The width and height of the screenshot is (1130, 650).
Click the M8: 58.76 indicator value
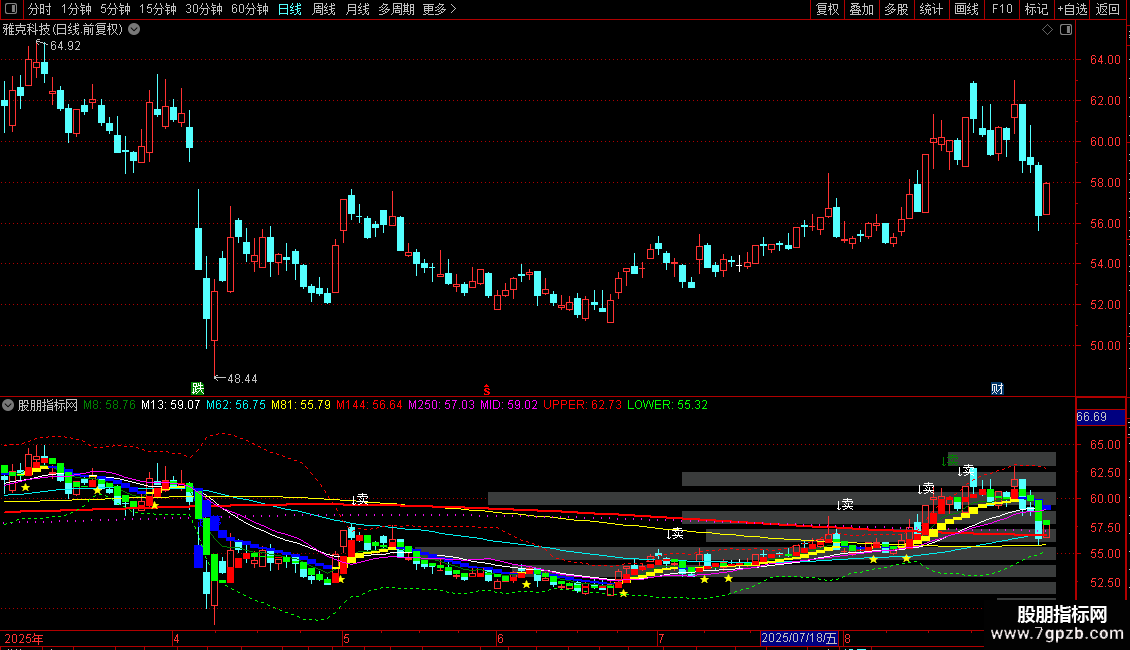(109, 405)
